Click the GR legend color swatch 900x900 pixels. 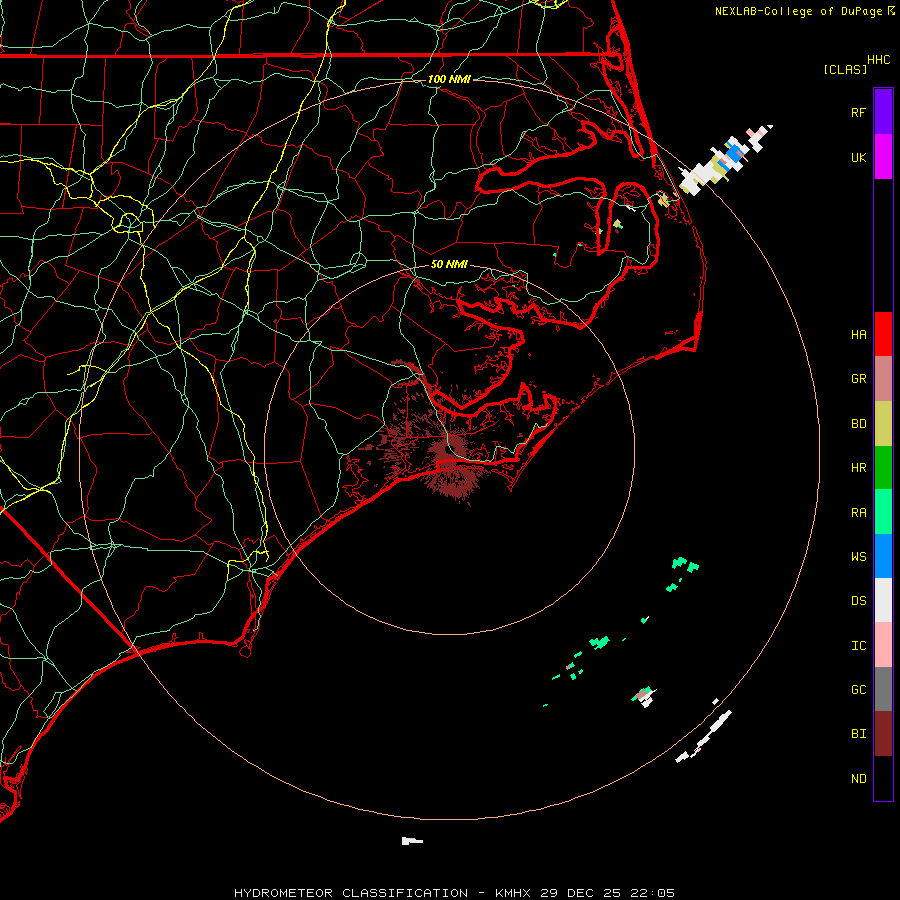point(883,379)
